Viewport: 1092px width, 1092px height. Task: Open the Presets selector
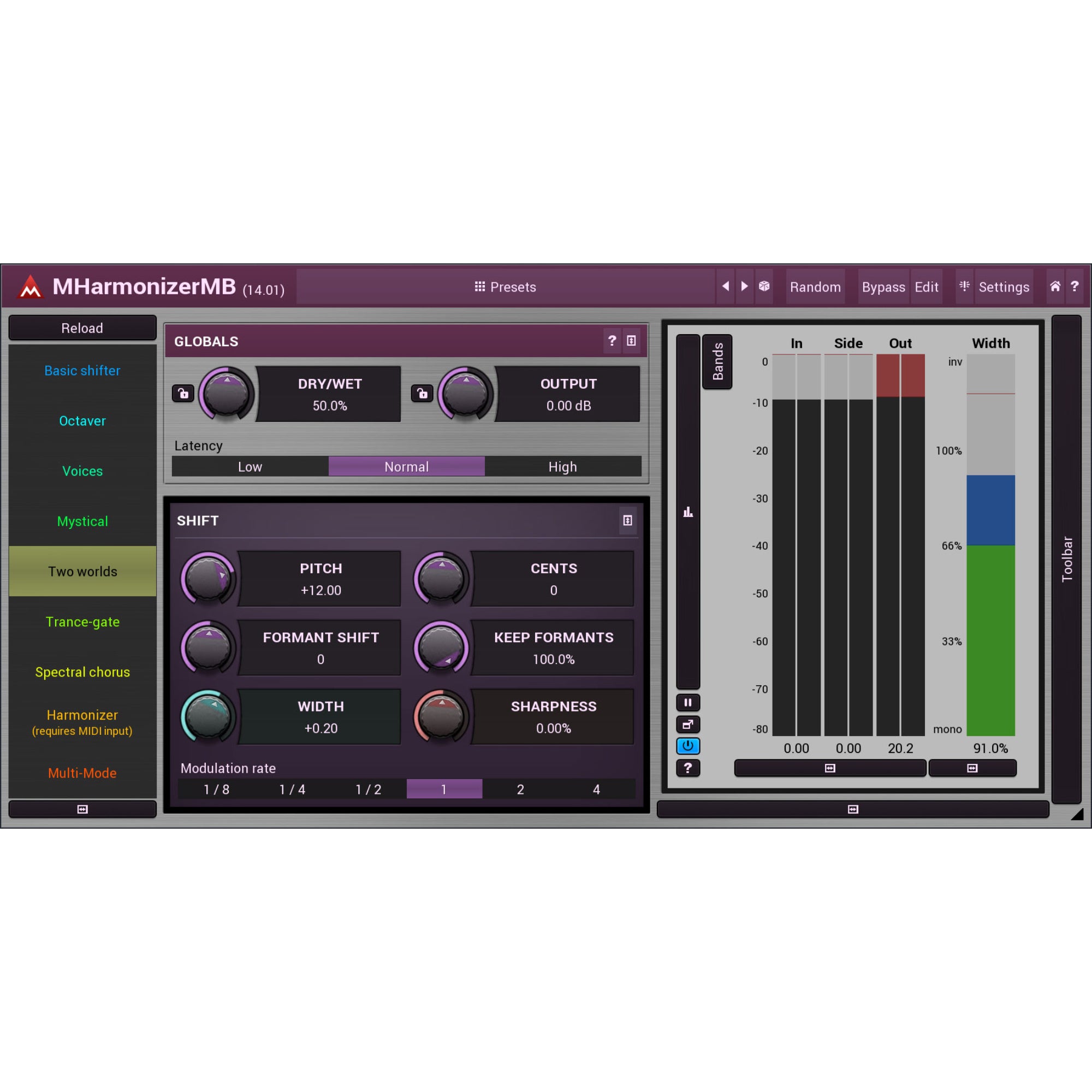coord(505,287)
